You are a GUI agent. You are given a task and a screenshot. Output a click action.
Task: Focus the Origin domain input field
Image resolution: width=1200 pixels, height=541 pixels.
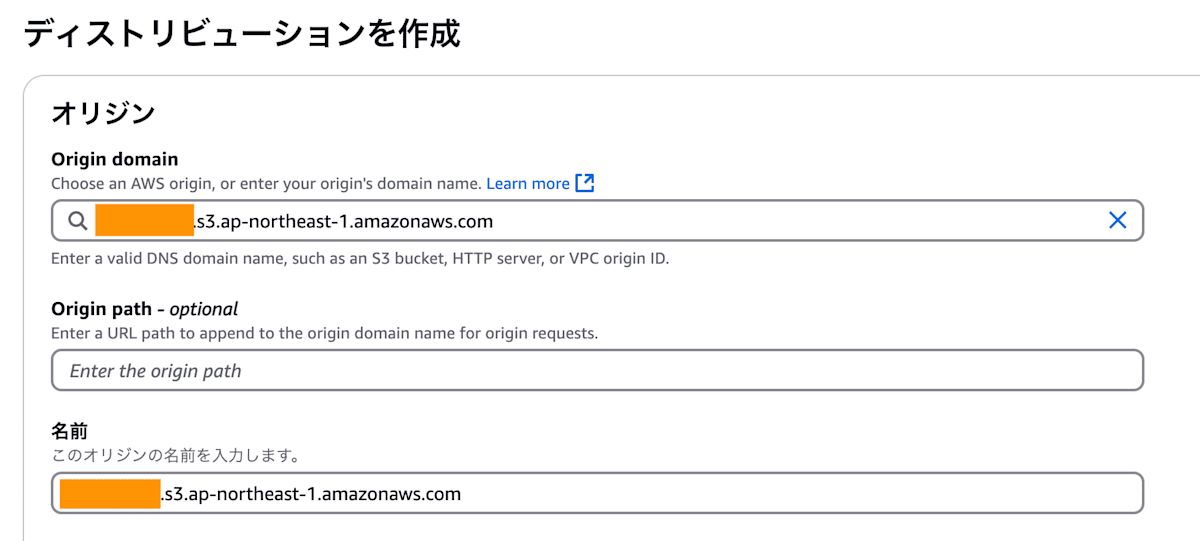point(597,221)
